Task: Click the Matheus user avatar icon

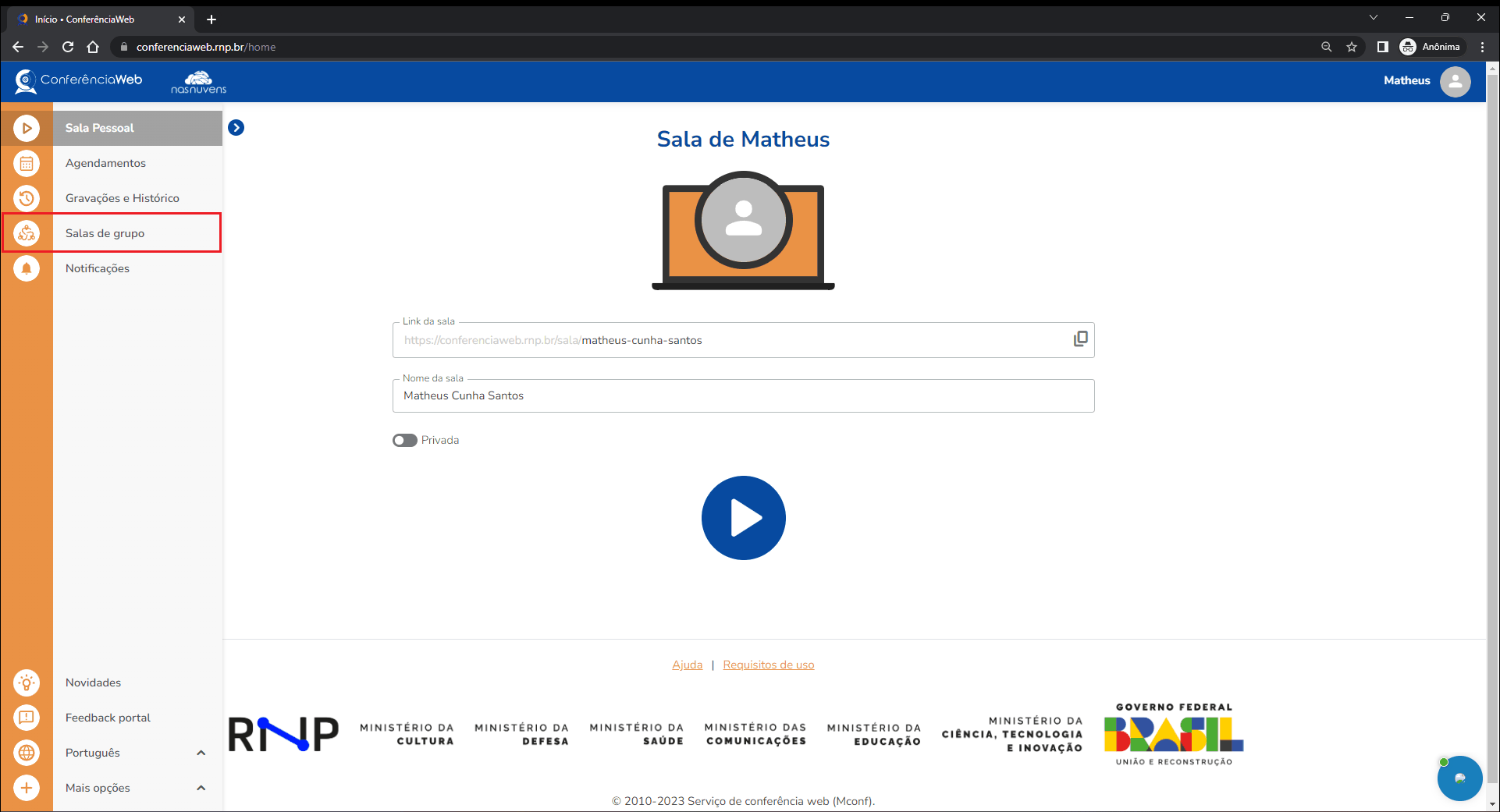Action: [1455, 81]
